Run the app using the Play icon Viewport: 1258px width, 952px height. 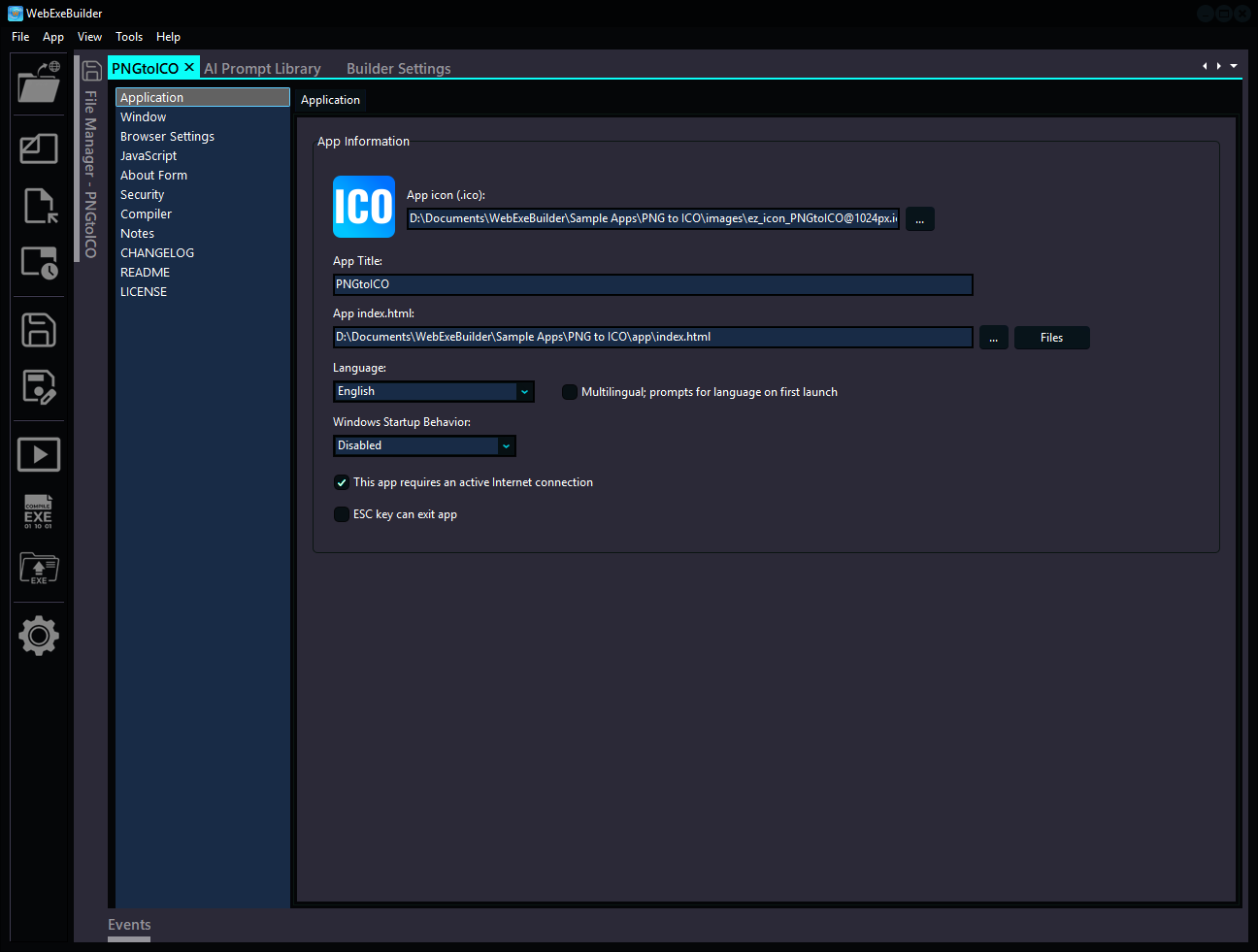click(x=38, y=453)
